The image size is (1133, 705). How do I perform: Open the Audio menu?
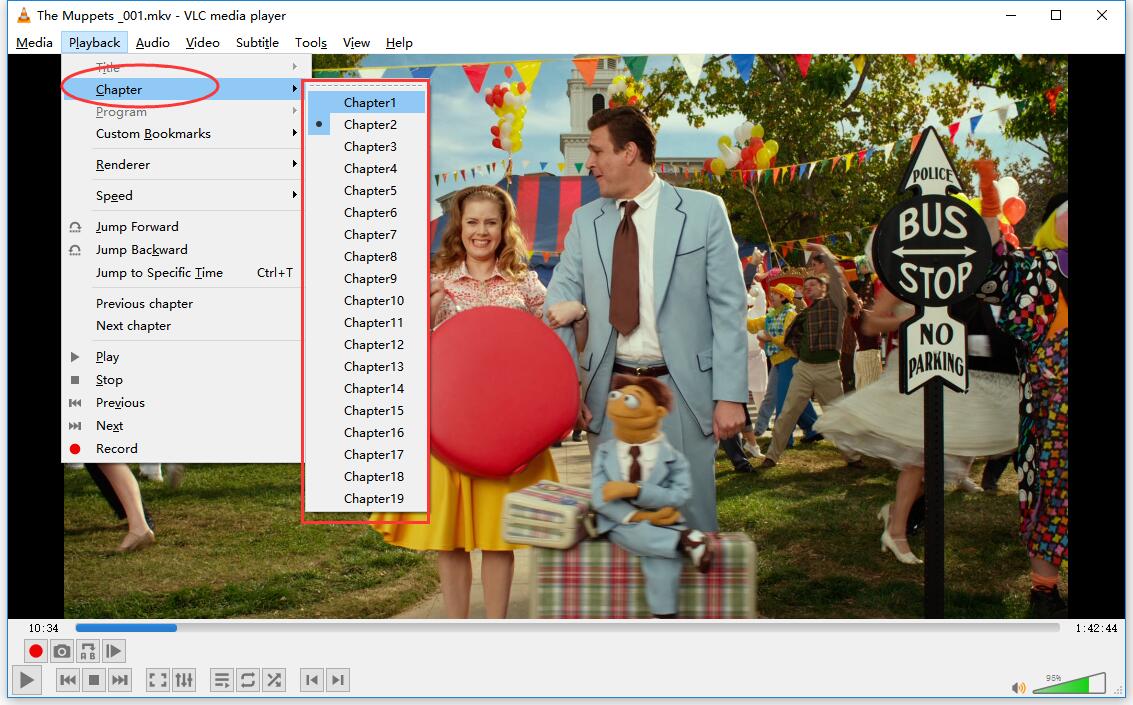152,43
